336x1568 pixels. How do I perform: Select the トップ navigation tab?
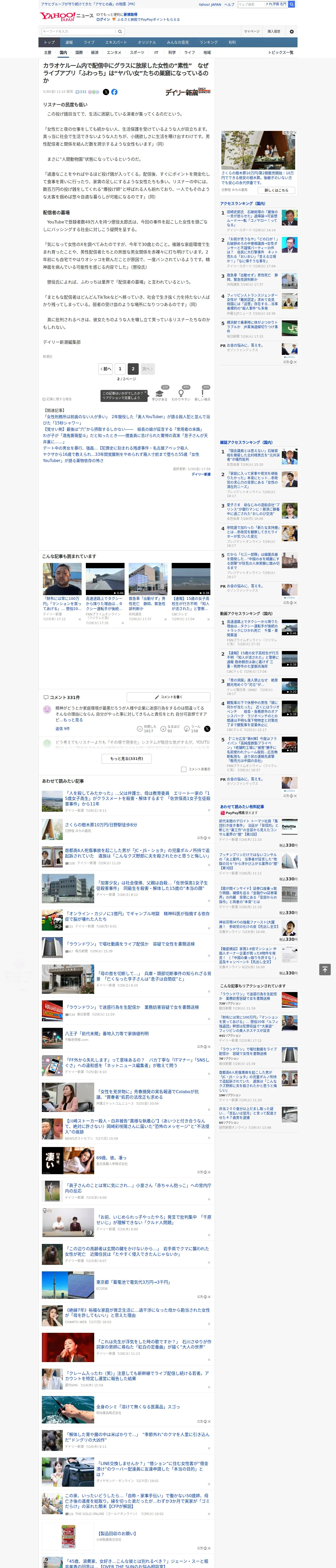(49, 43)
